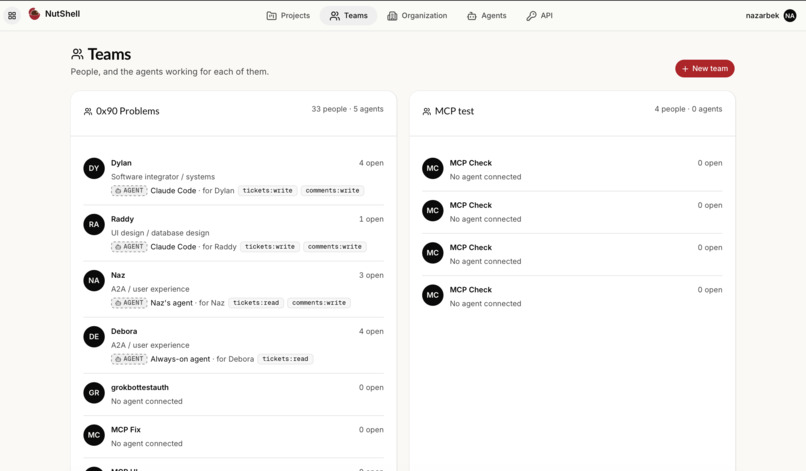Click the AGENT badge in Raddy's row
This screenshot has height=471, width=806.
tap(129, 246)
